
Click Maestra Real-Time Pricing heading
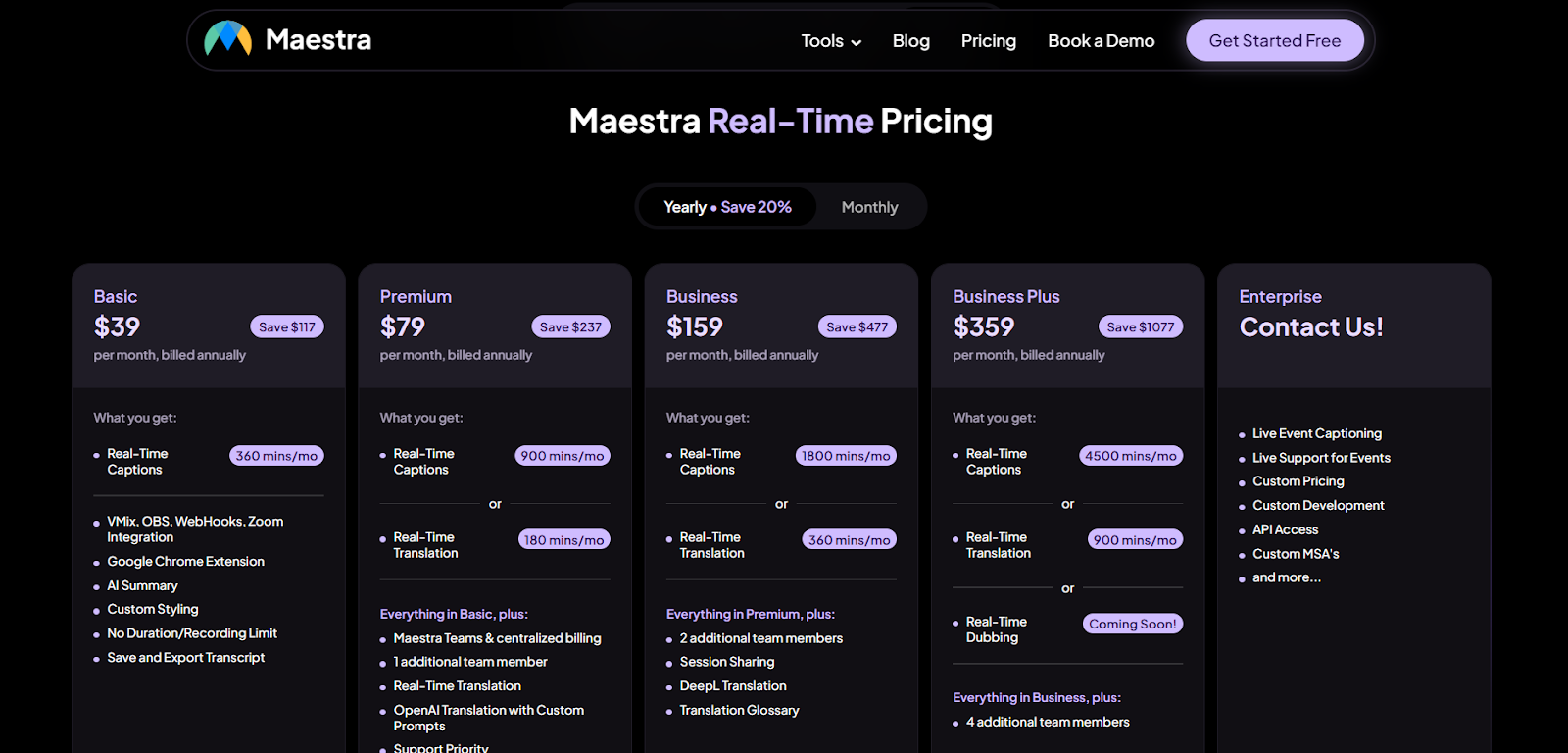pos(781,122)
